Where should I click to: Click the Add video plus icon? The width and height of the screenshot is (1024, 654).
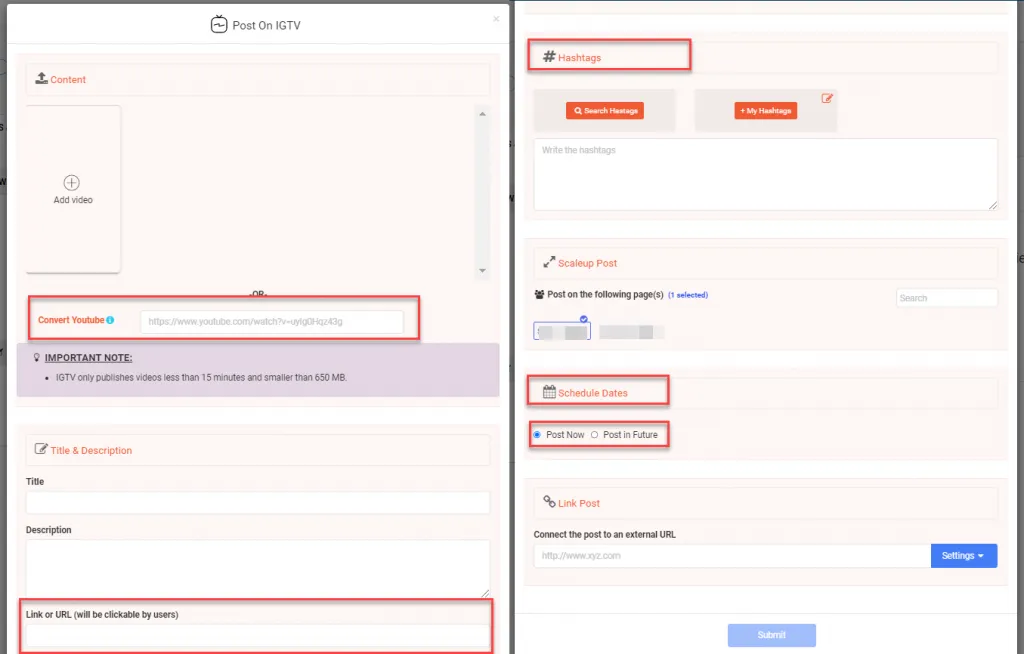(72, 183)
